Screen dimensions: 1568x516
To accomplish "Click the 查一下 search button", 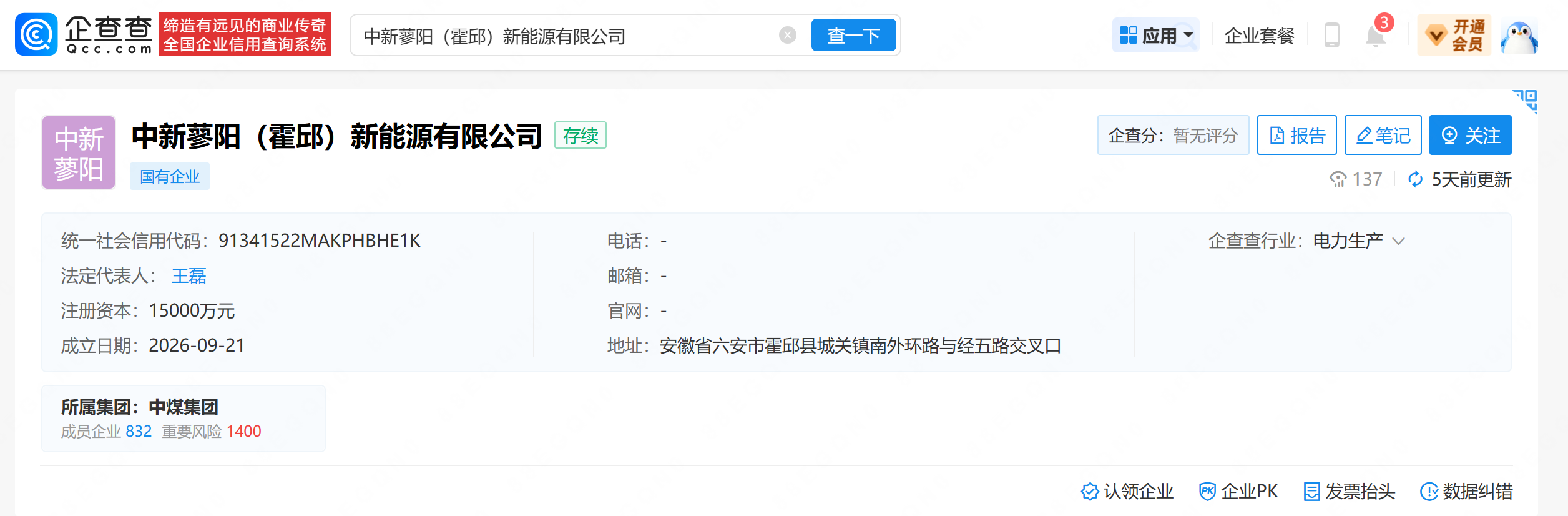I will [853, 35].
